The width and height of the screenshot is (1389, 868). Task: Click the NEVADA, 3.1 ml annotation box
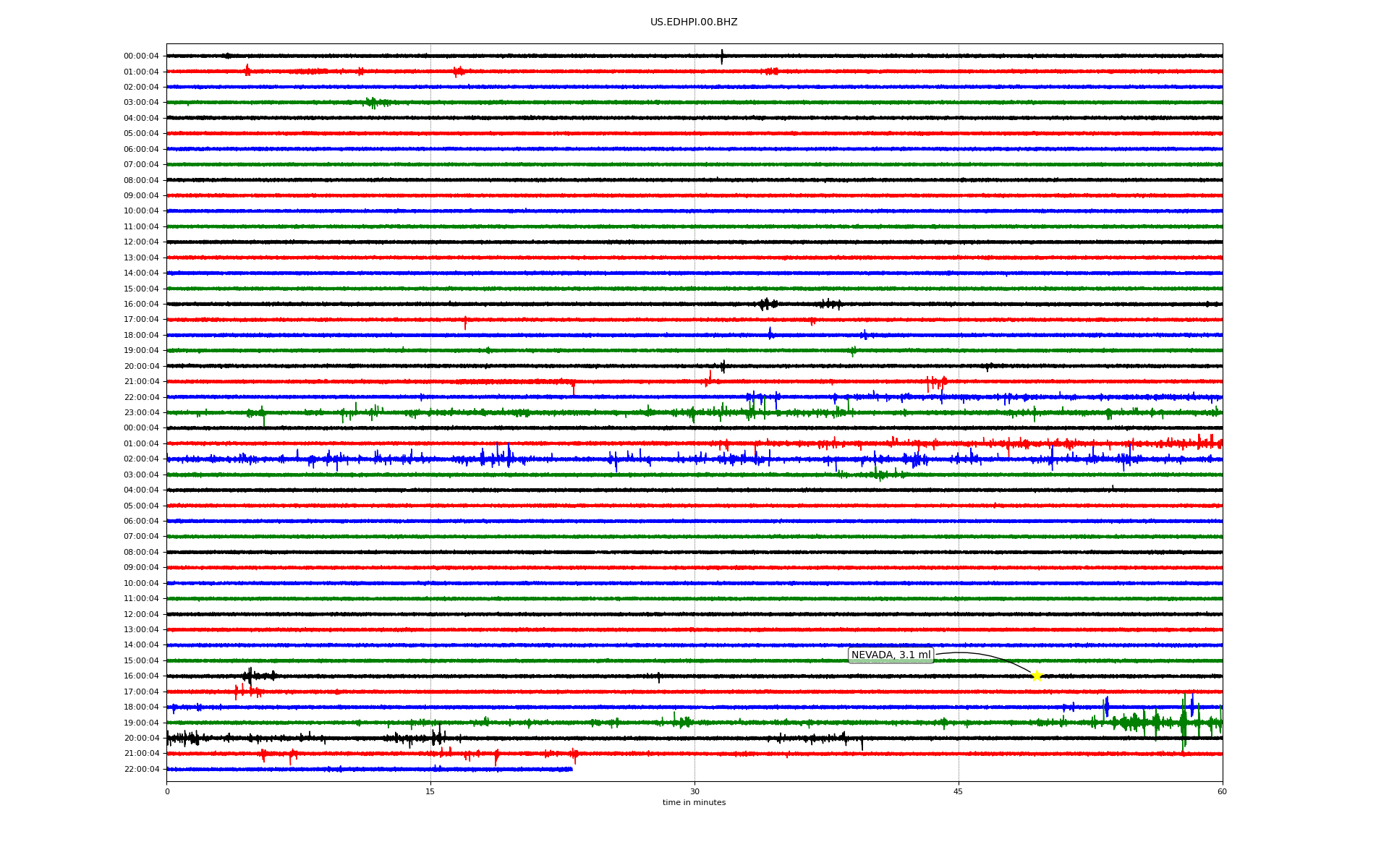[x=891, y=655]
